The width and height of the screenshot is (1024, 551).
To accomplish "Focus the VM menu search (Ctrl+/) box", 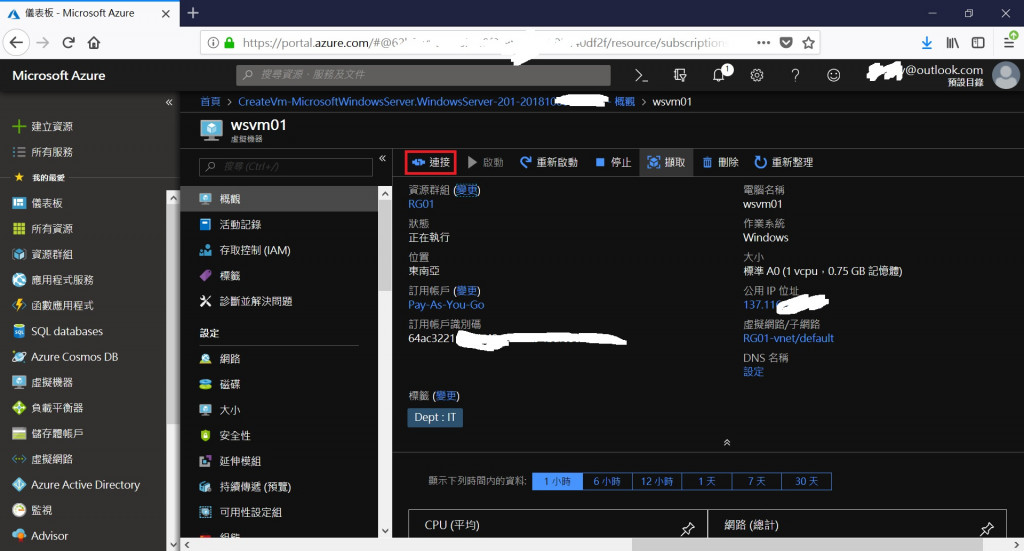I will (286, 166).
